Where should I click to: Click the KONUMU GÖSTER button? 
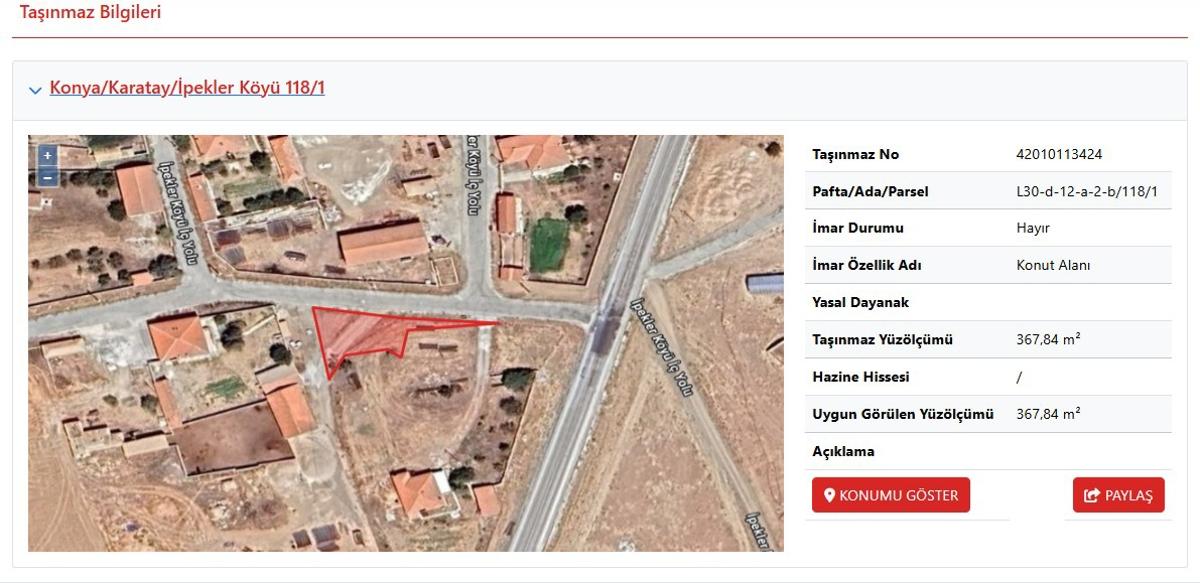tap(891, 495)
